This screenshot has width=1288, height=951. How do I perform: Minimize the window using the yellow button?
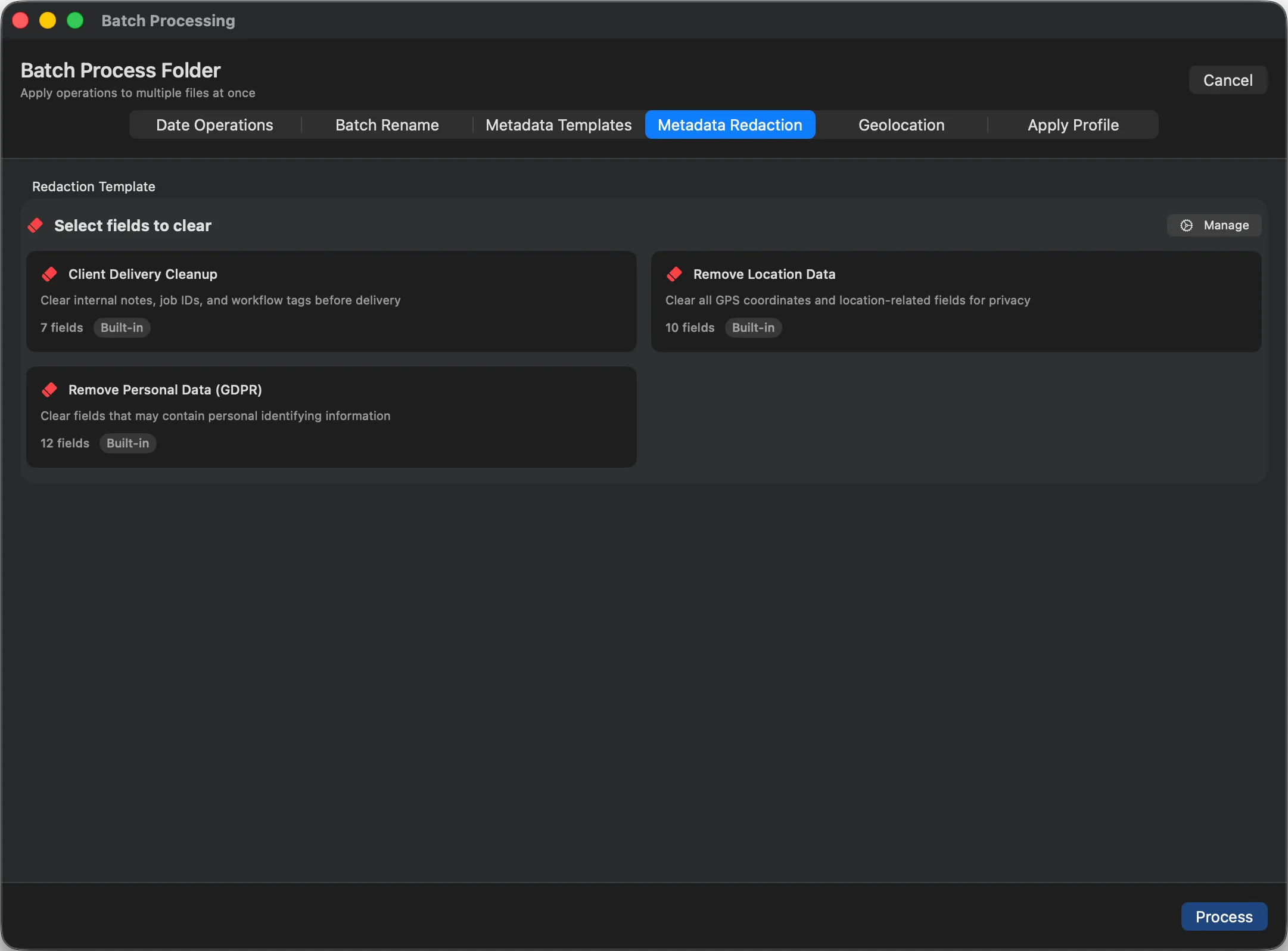48,20
